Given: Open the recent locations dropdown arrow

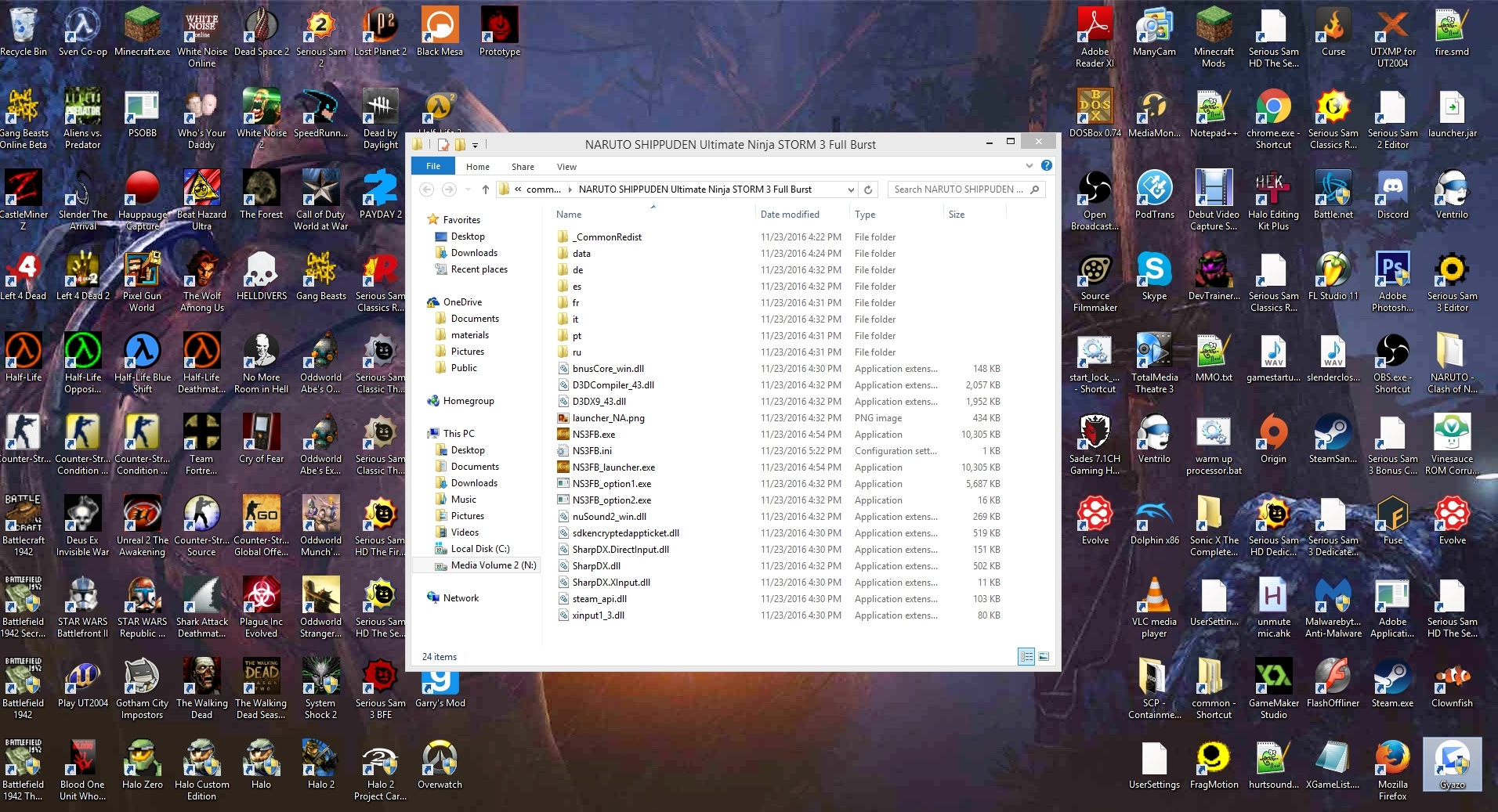Looking at the screenshot, I should 468,189.
